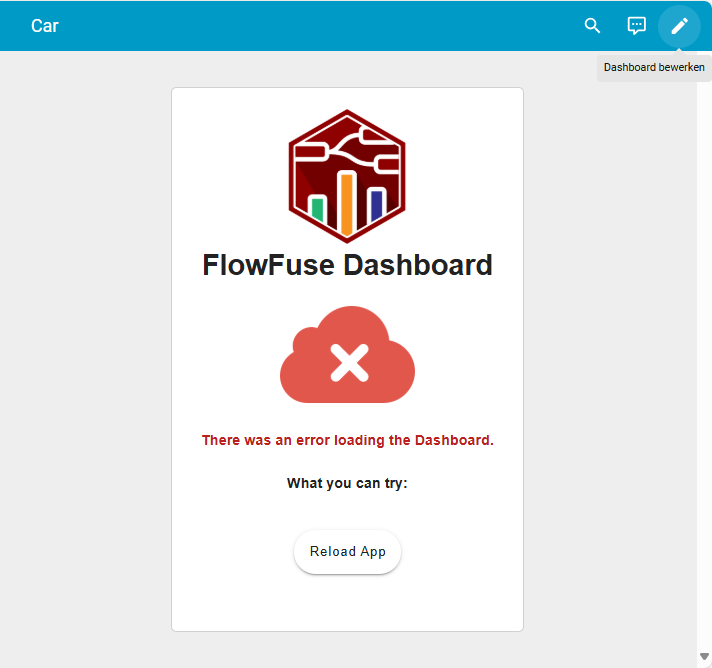Click the FlowFuse hexagon logo
The height and width of the screenshot is (668, 712).
(x=346, y=175)
